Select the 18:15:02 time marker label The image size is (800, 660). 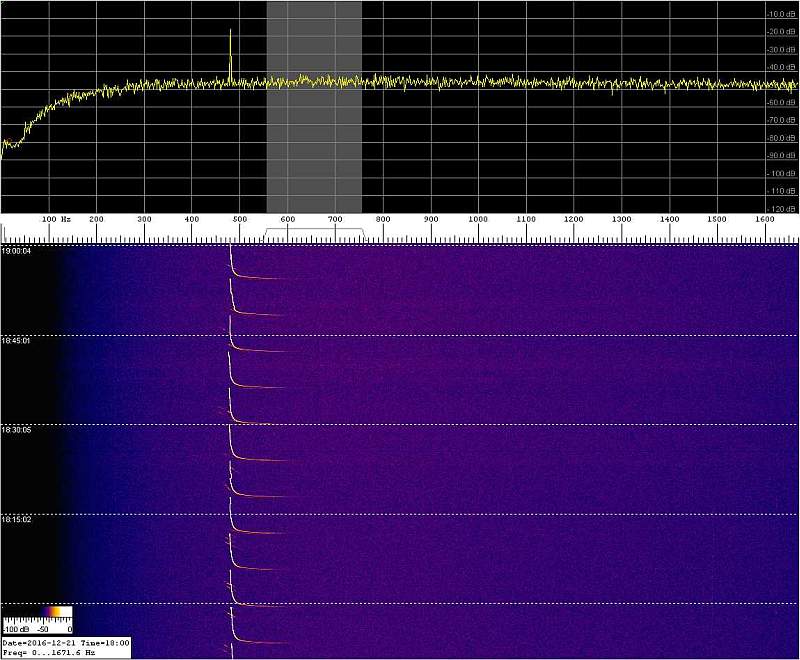[17, 519]
